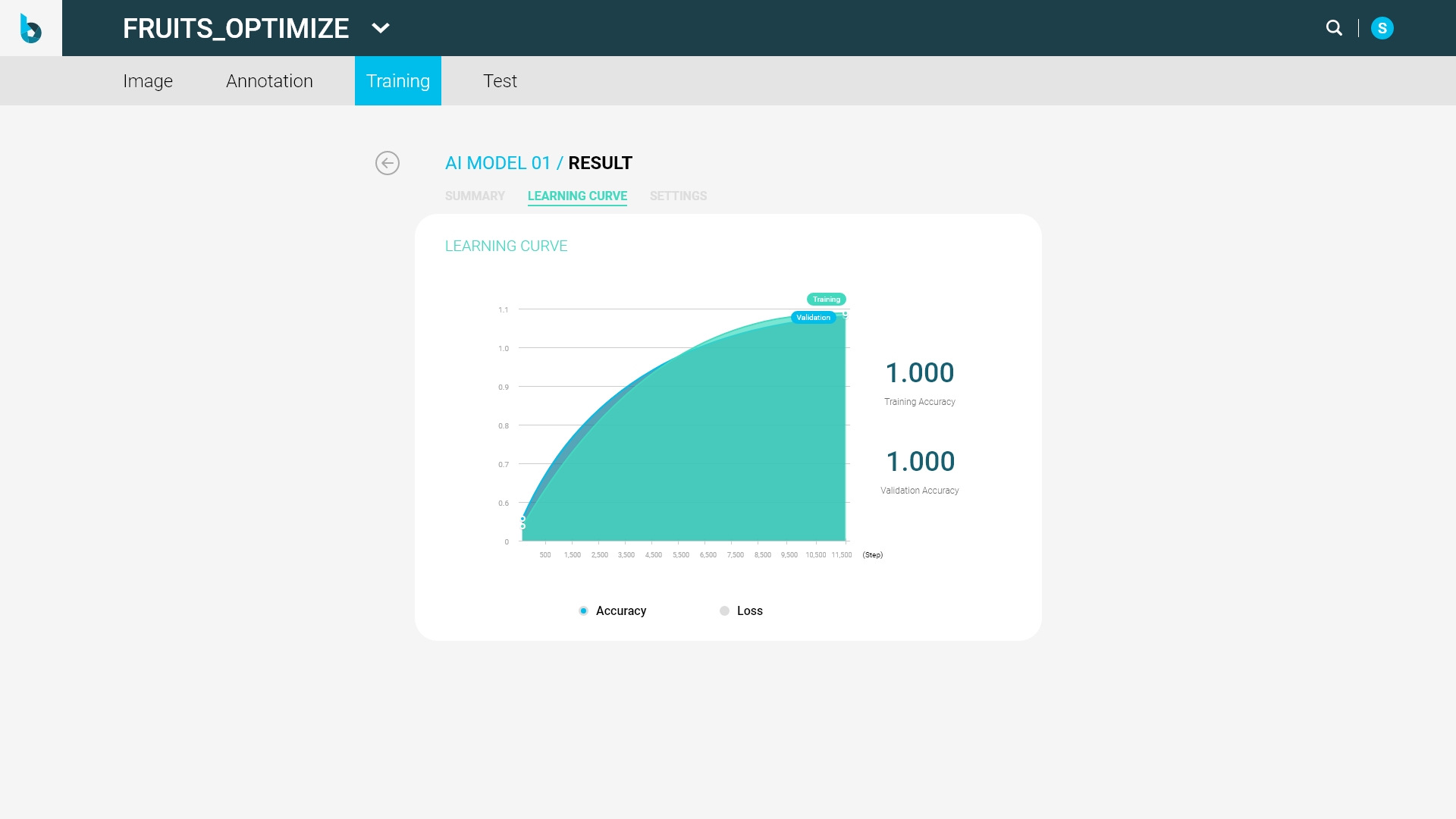The height and width of the screenshot is (819, 1456).
Task: Open the Annotation tab
Action: pyautogui.click(x=269, y=81)
